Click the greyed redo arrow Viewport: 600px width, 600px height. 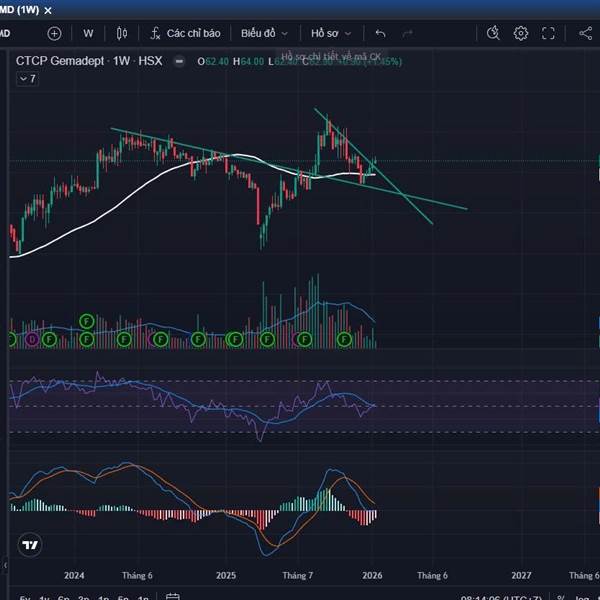click(407, 34)
